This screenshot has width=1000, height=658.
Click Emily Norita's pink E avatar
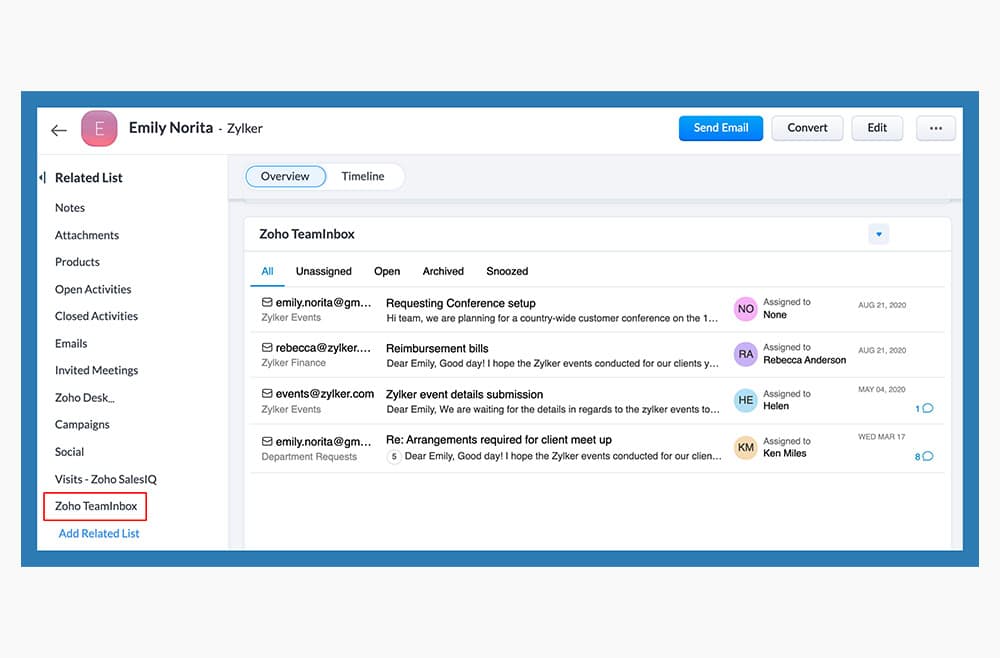pos(99,128)
